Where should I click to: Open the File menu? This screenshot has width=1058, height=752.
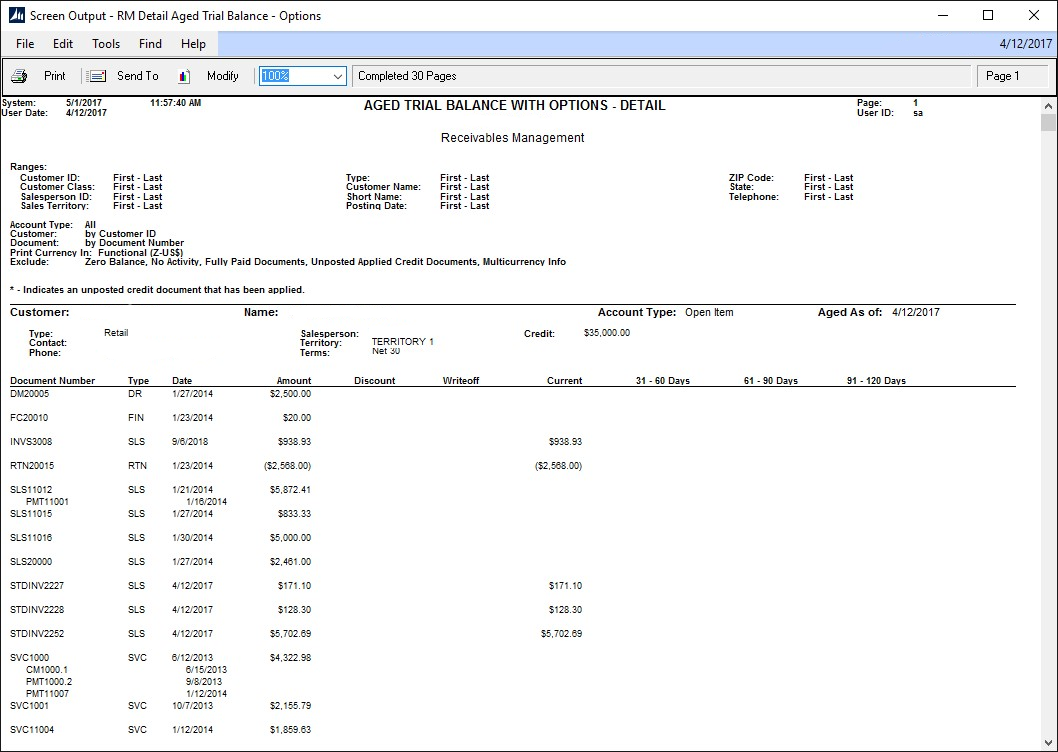[24, 43]
